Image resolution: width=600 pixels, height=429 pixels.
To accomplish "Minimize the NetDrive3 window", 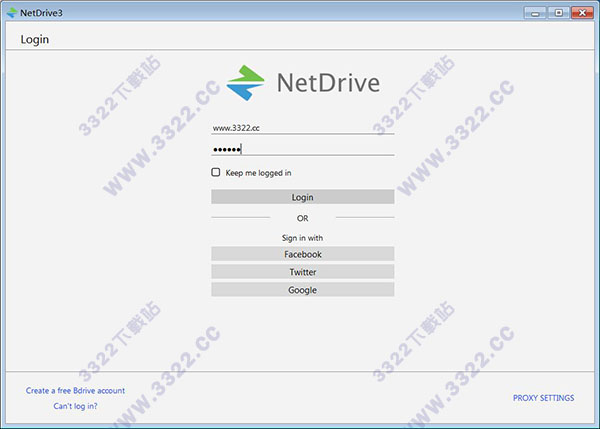I will pos(535,13).
